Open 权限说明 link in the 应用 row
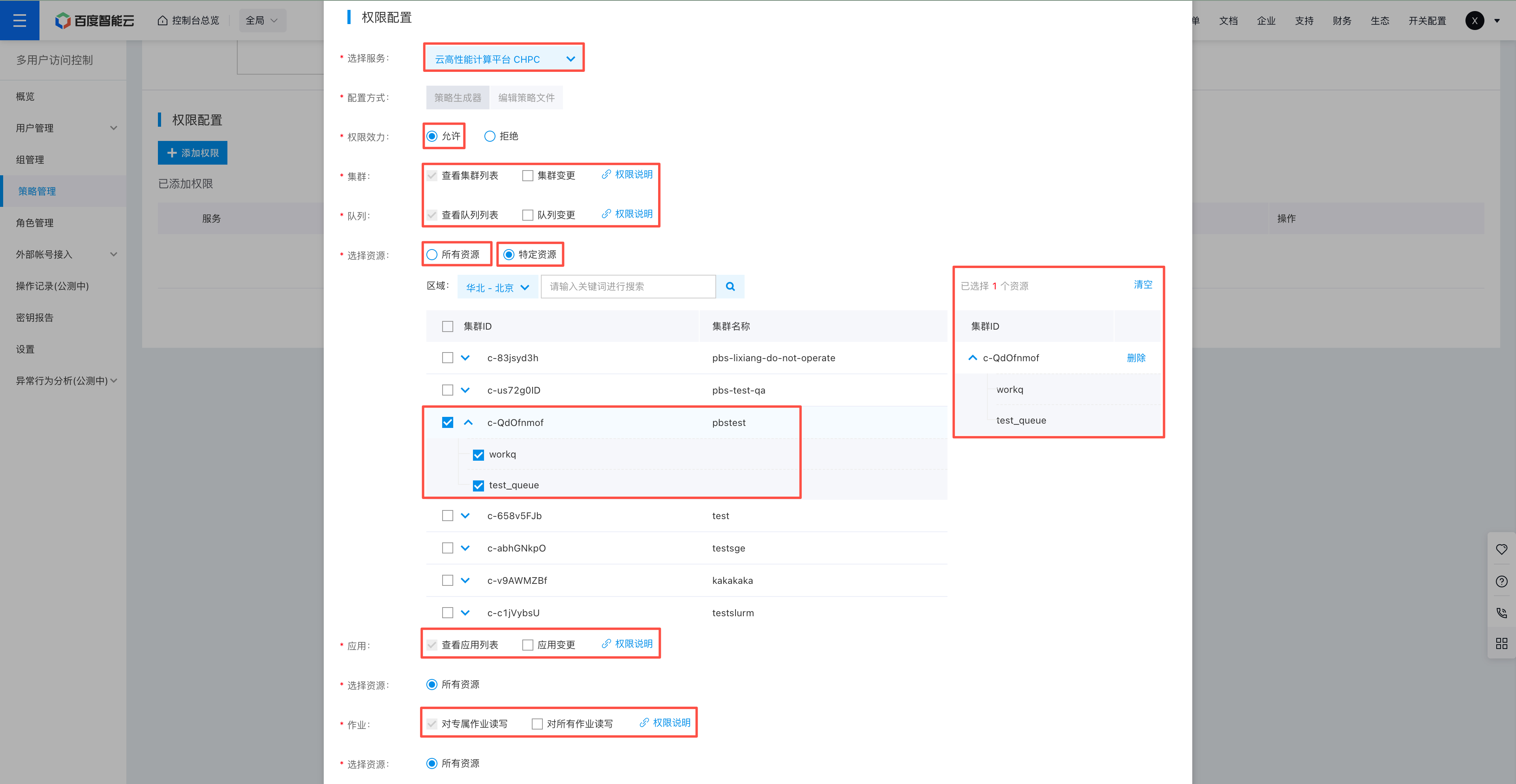Screen dimensions: 1516x784 pyautogui.click(x=627, y=644)
